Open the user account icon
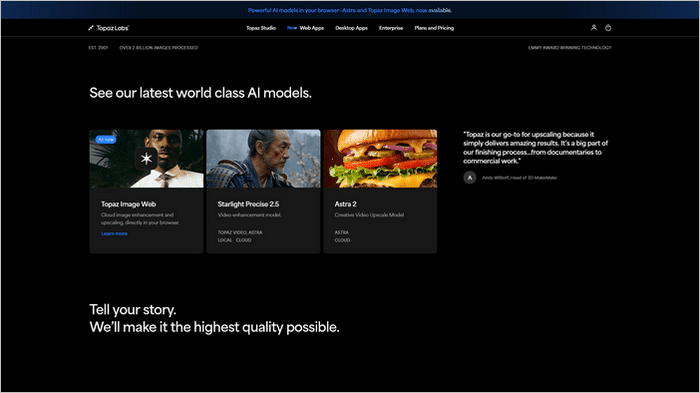Viewport: 700px width, 393px height. 594,28
